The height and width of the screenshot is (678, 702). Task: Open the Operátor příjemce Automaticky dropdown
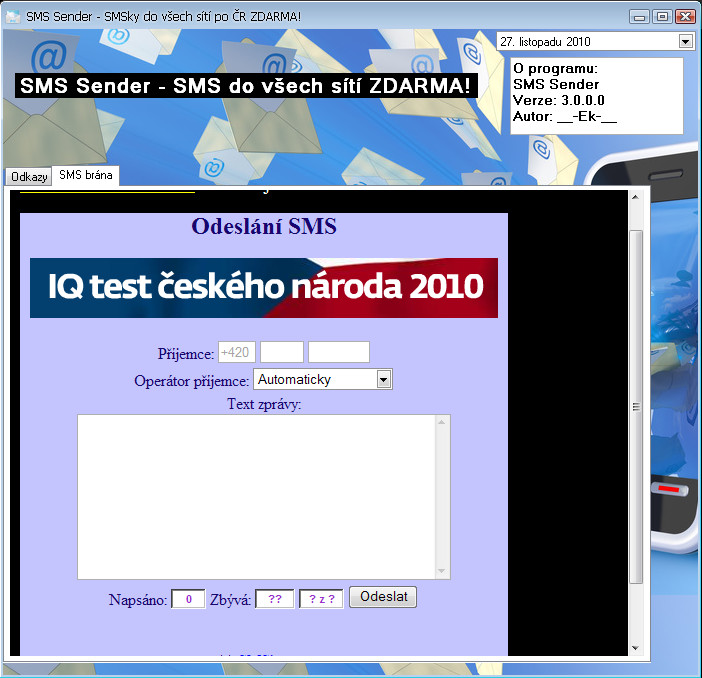click(323, 379)
